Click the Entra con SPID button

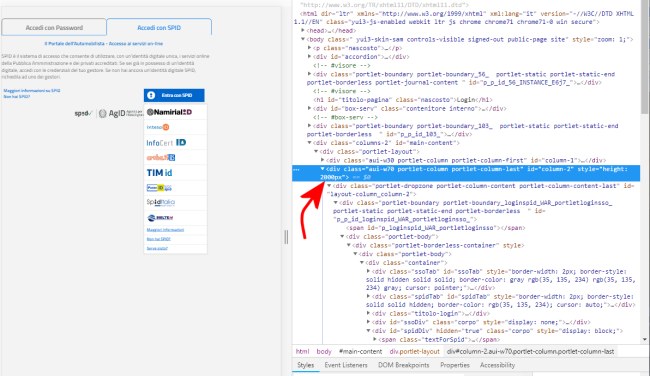(x=174, y=95)
